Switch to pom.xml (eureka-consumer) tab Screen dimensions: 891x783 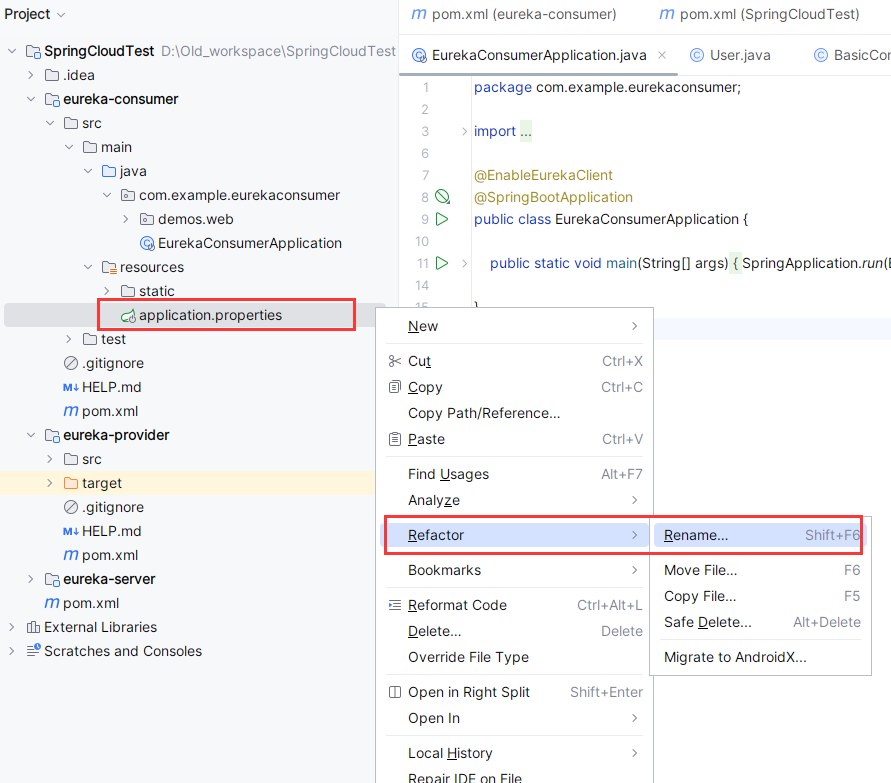tap(514, 14)
